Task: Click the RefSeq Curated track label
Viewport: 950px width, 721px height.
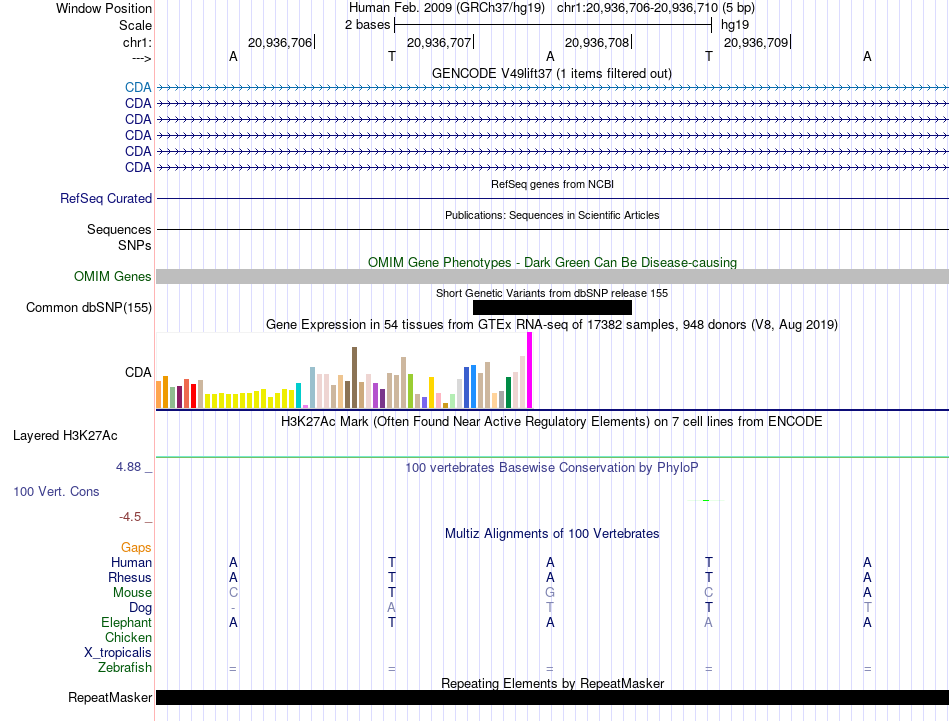Action: 106,198
